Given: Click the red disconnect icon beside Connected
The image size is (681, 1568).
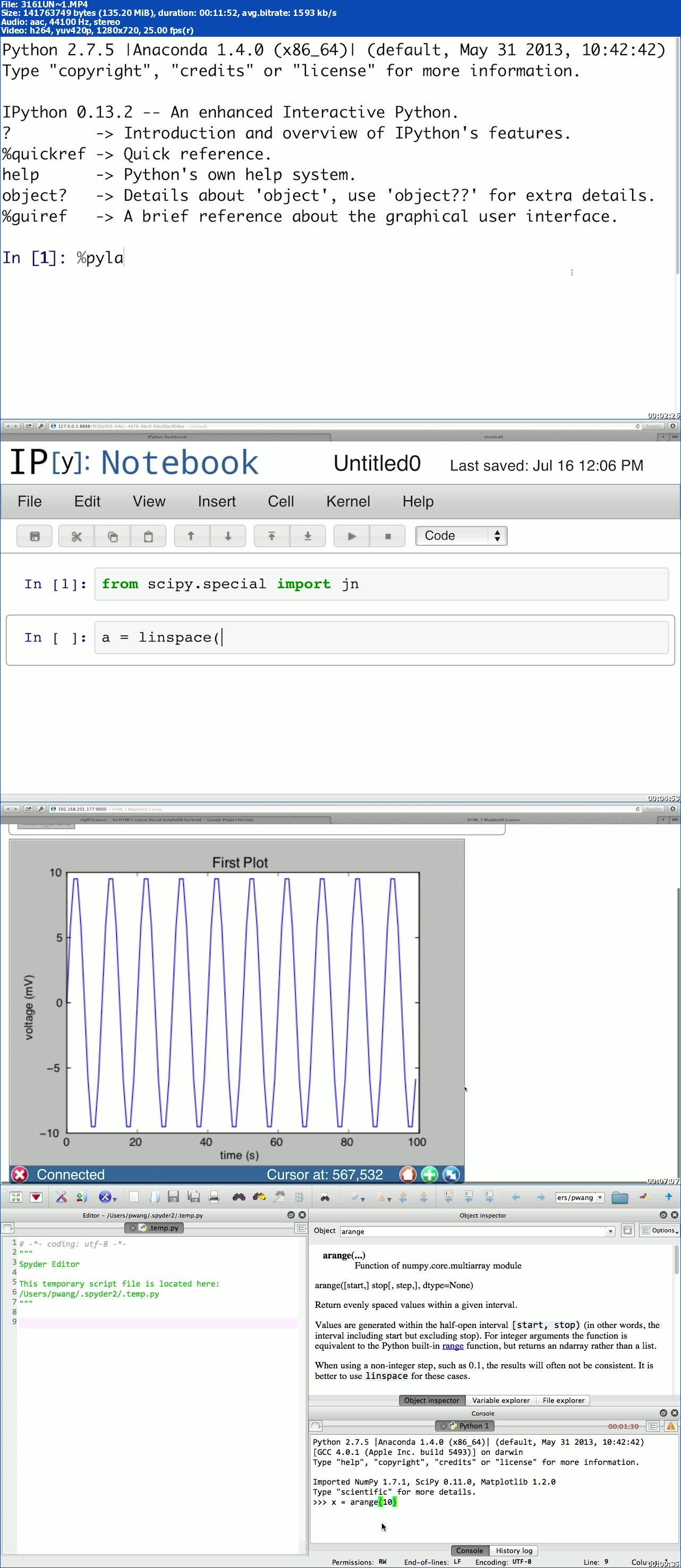Looking at the screenshot, I should tap(20, 1175).
